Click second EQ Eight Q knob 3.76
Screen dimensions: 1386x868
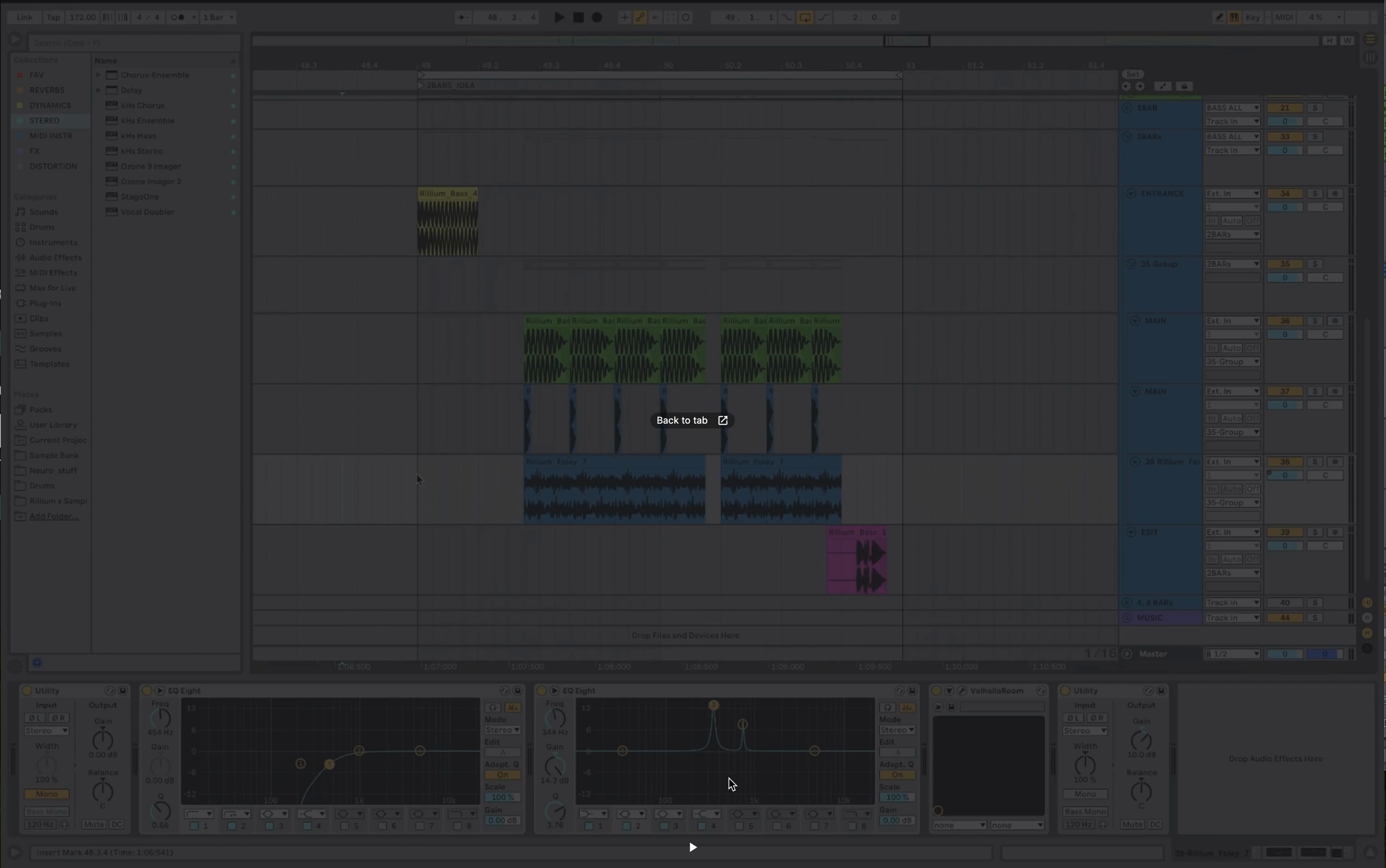pos(555,812)
